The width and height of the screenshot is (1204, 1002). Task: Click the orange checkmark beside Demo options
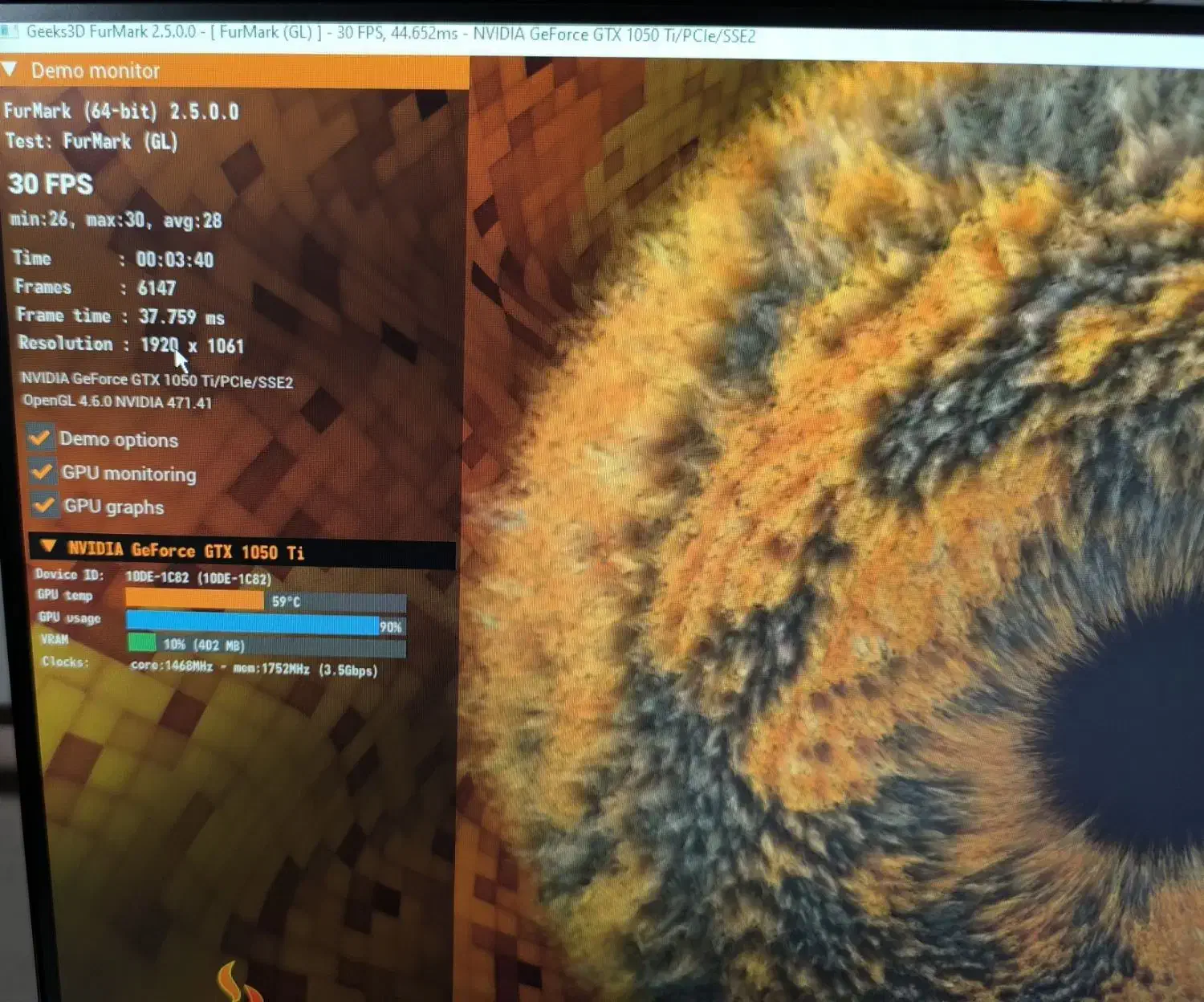[x=40, y=438]
